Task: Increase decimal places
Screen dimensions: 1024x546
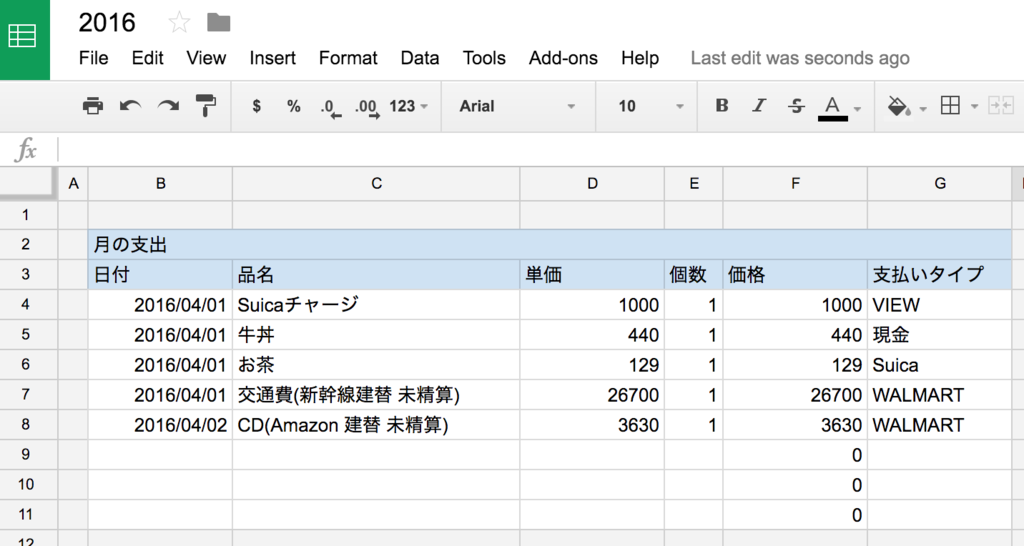Action: (x=367, y=108)
